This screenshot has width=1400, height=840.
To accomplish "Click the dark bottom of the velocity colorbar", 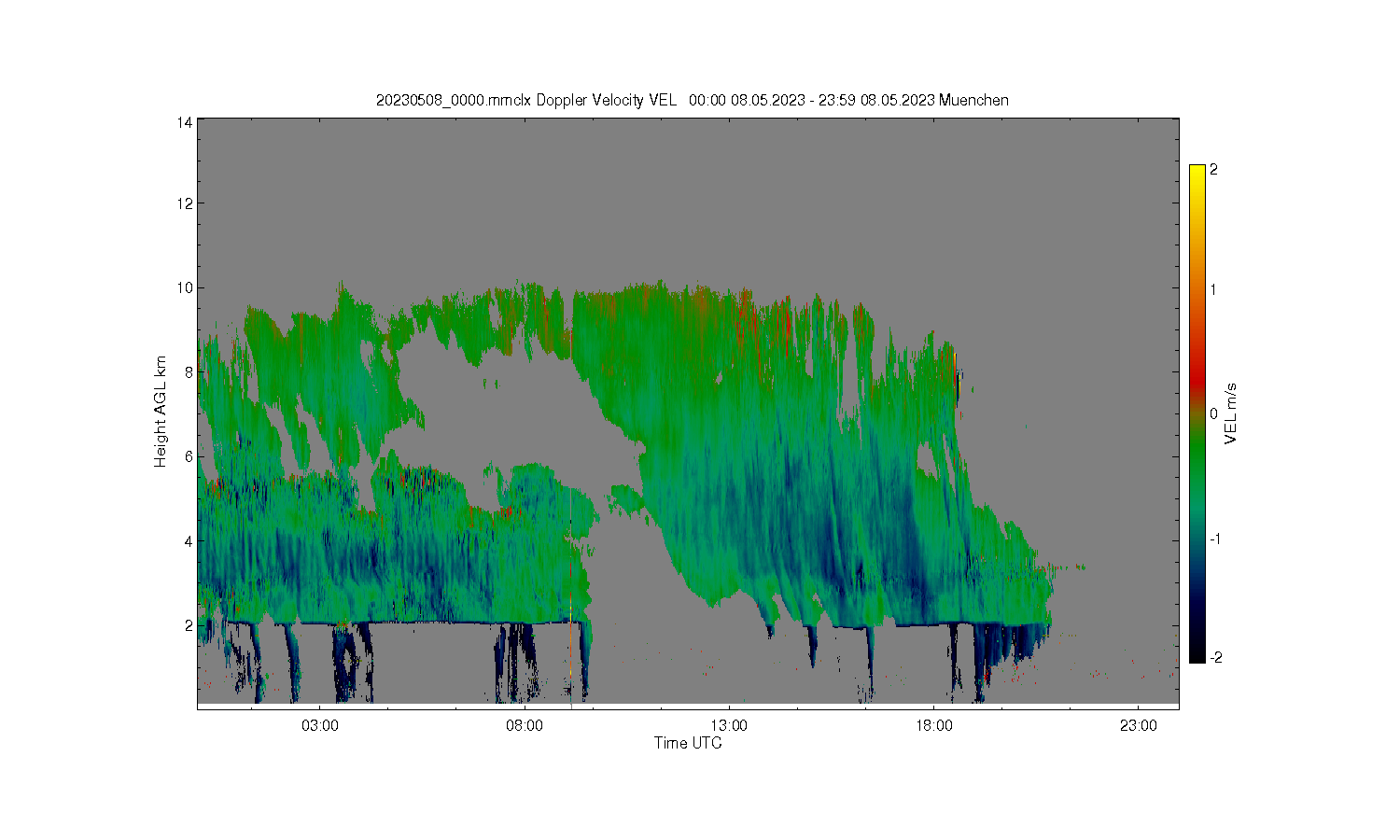I will tap(1197, 649).
